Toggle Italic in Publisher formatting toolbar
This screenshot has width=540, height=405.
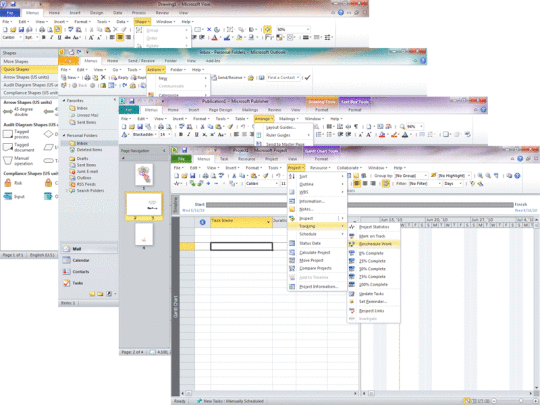pos(188,135)
